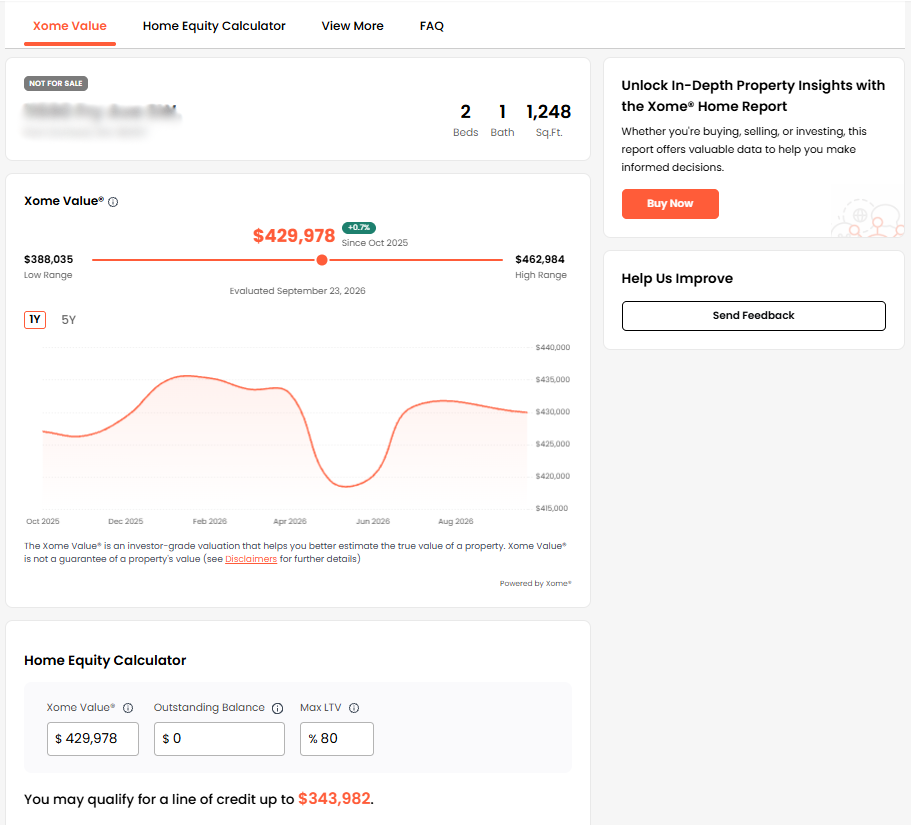Click info icon next to calculator Xome Value label
Screen dimensions: 911x825
(x=128, y=708)
